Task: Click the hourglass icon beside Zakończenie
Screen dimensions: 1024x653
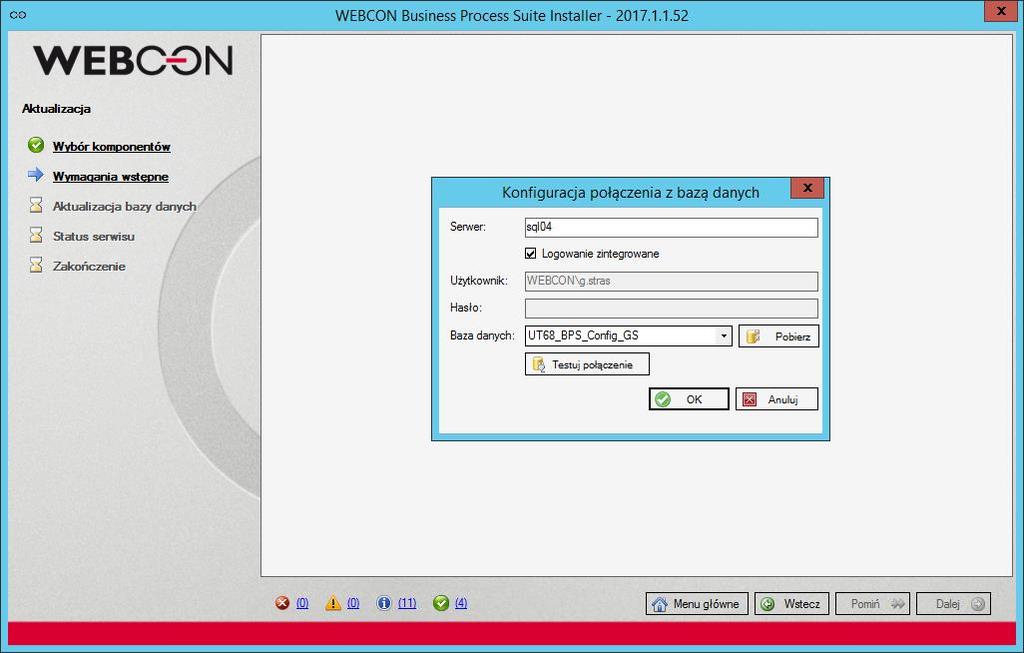Action: coord(36,265)
